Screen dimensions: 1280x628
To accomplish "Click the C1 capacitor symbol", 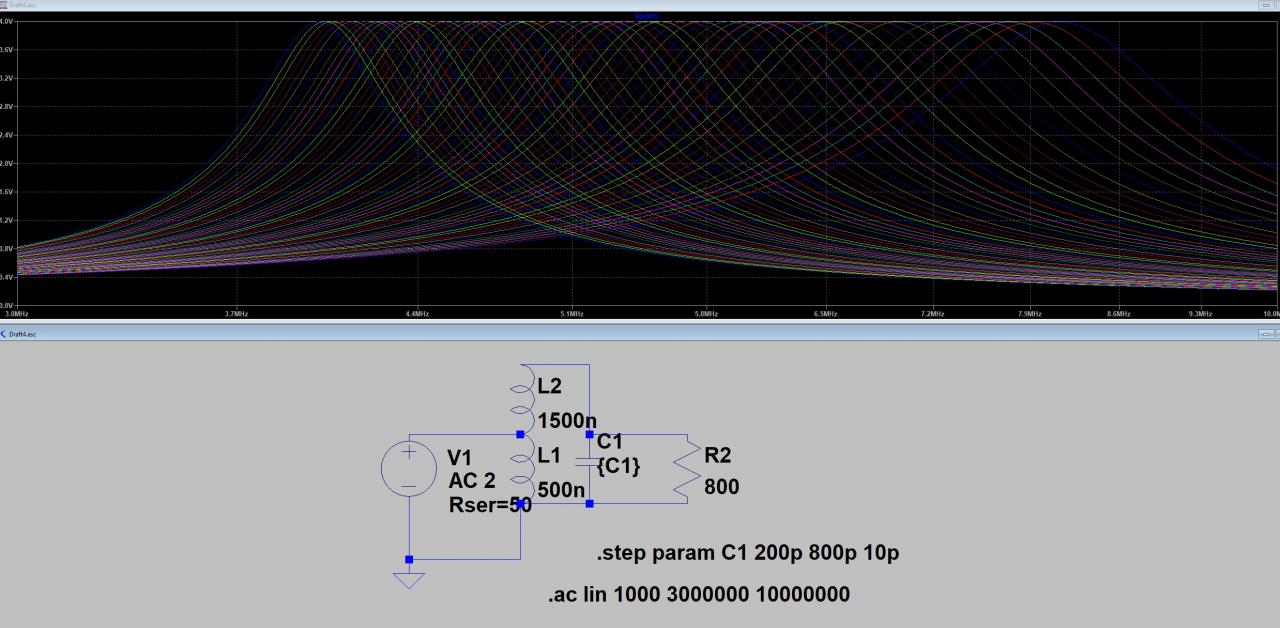I will pos(590,462).
